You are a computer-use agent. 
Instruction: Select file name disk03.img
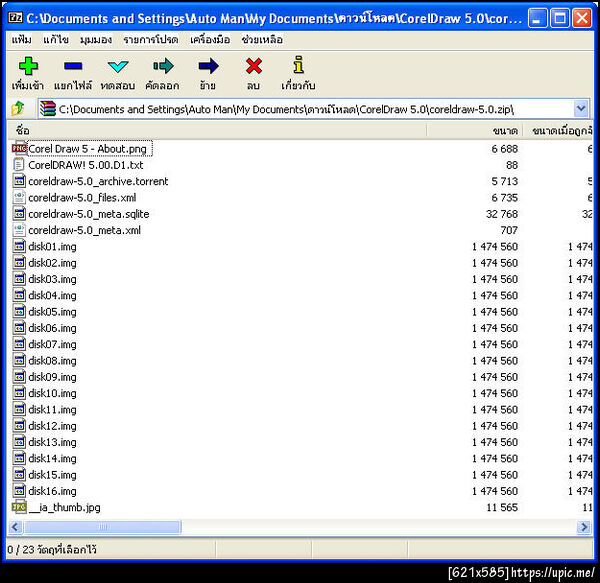click(52, 279)
